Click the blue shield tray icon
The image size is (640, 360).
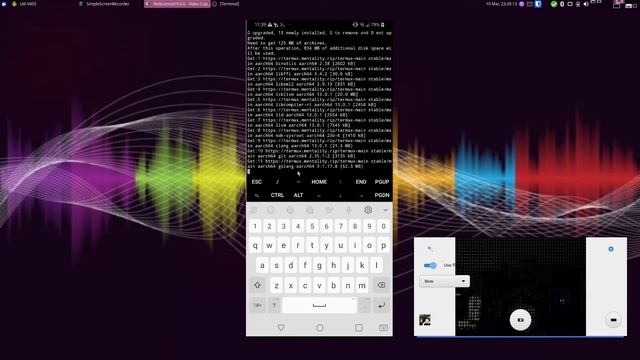coord(538,4)
